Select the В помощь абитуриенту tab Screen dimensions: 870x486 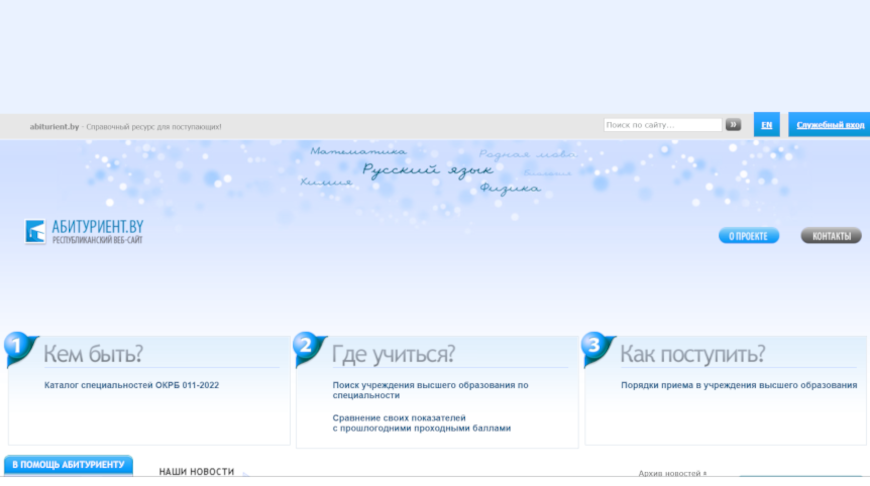(x=69, y=465)
